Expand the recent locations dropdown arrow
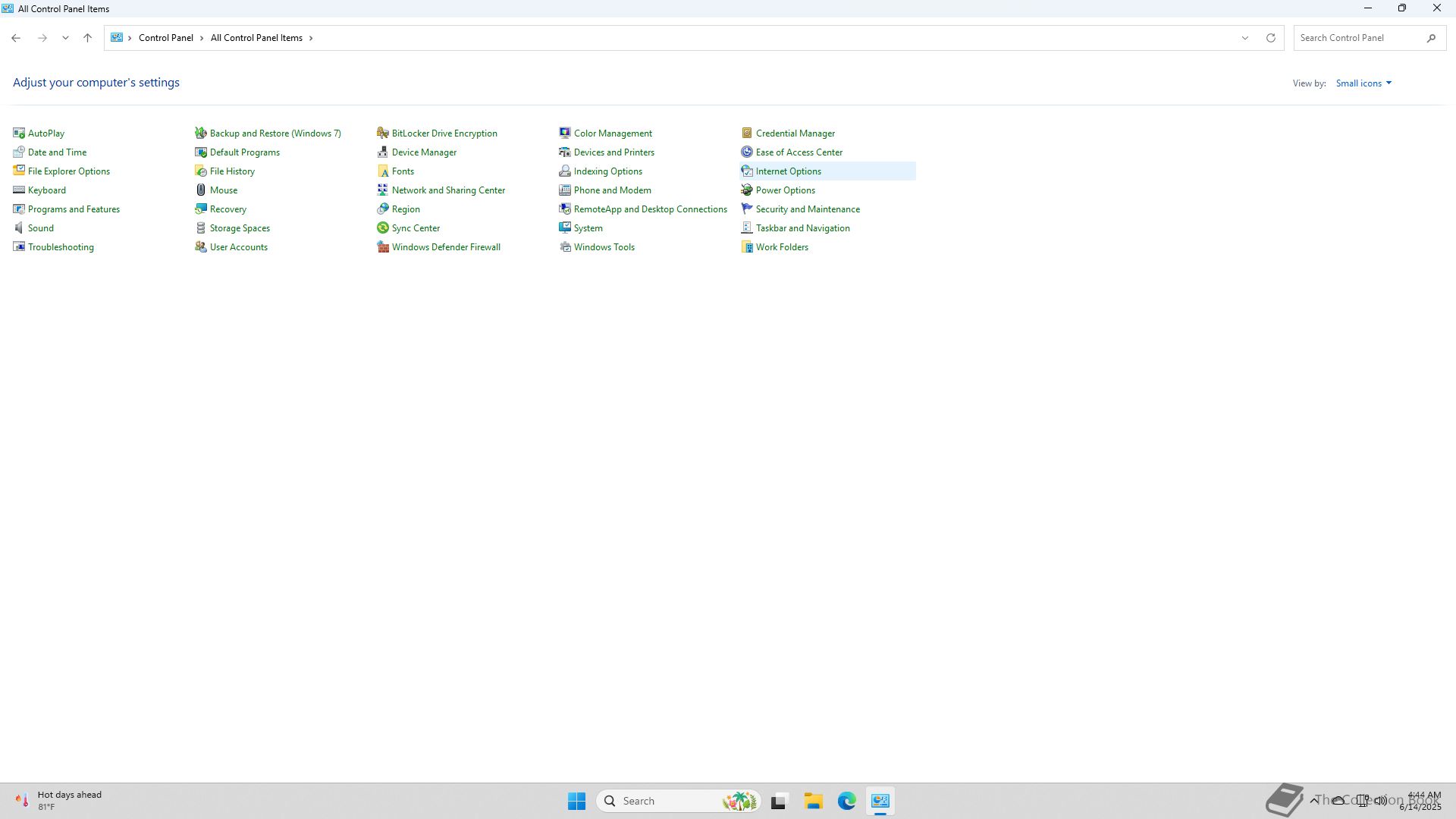Screen dimensions: 1456x819 coord(65,38)
